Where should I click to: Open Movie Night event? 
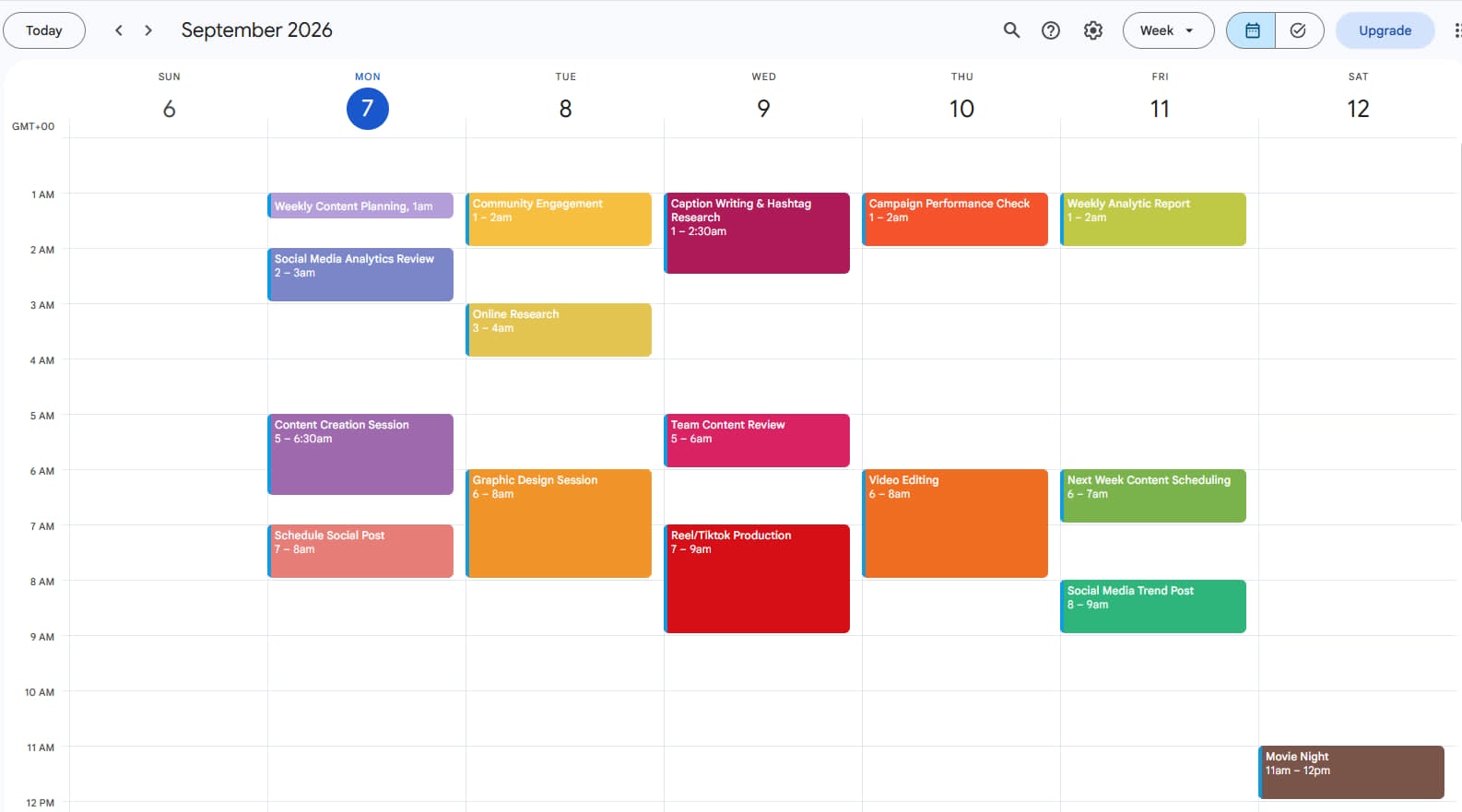(x=1351, y=772)
